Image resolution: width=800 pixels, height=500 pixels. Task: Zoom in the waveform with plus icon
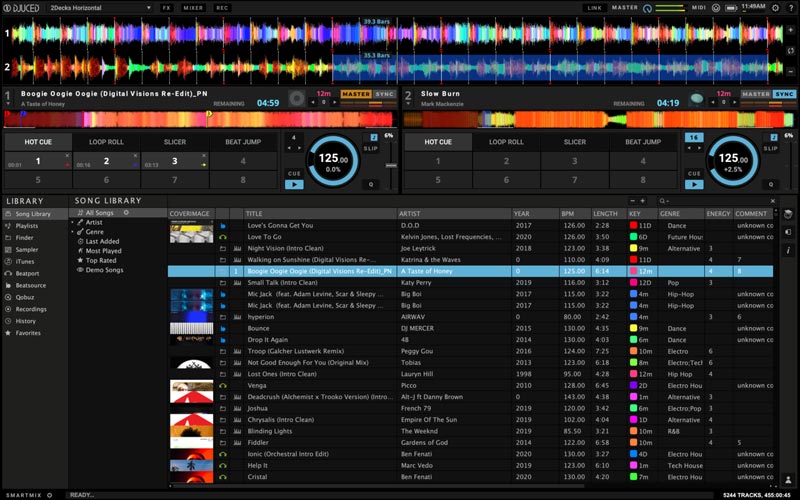click(x=790, y=30)
